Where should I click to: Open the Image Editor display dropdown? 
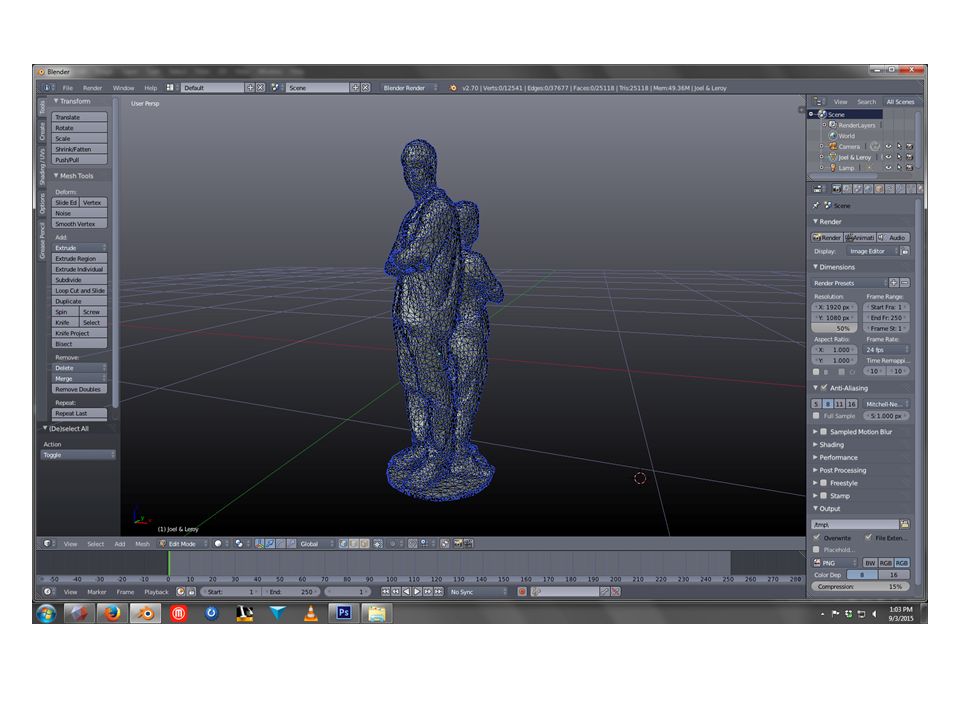(873, 251)
